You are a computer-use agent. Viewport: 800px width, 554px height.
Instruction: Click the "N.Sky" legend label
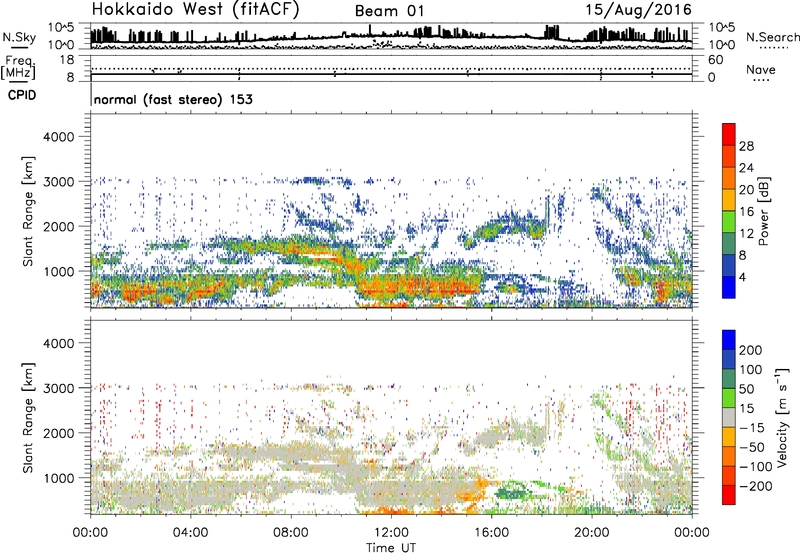pyautogui.click(x=19, y=37)
